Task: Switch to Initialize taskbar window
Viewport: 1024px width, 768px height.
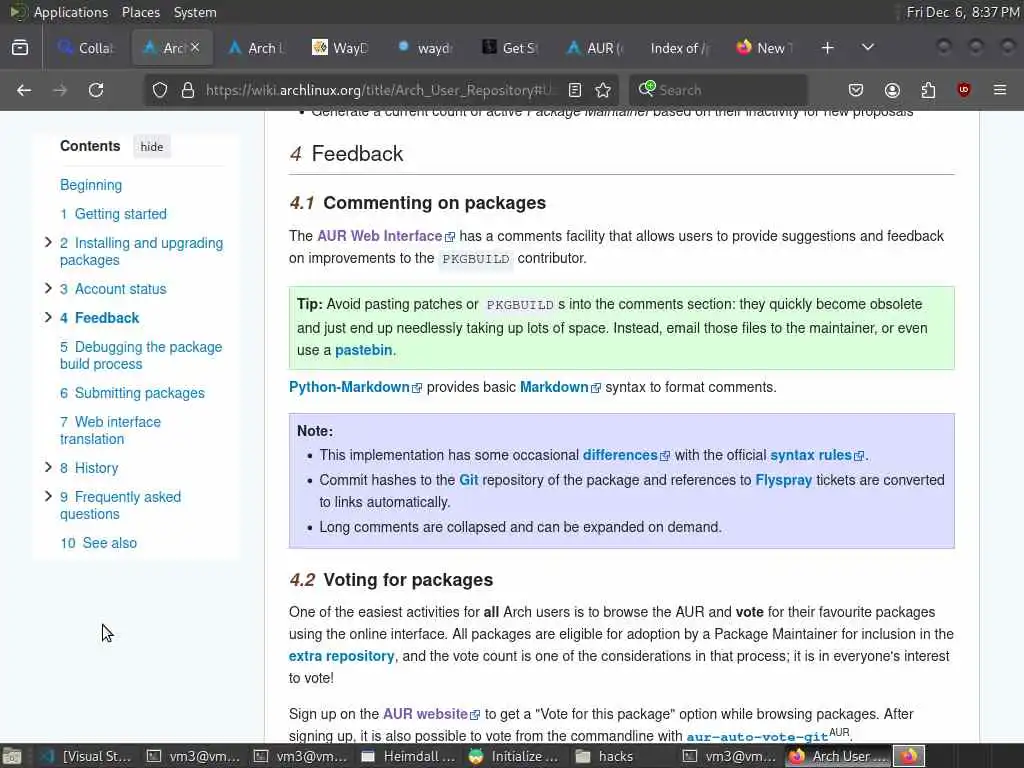Action: [515, 756]
